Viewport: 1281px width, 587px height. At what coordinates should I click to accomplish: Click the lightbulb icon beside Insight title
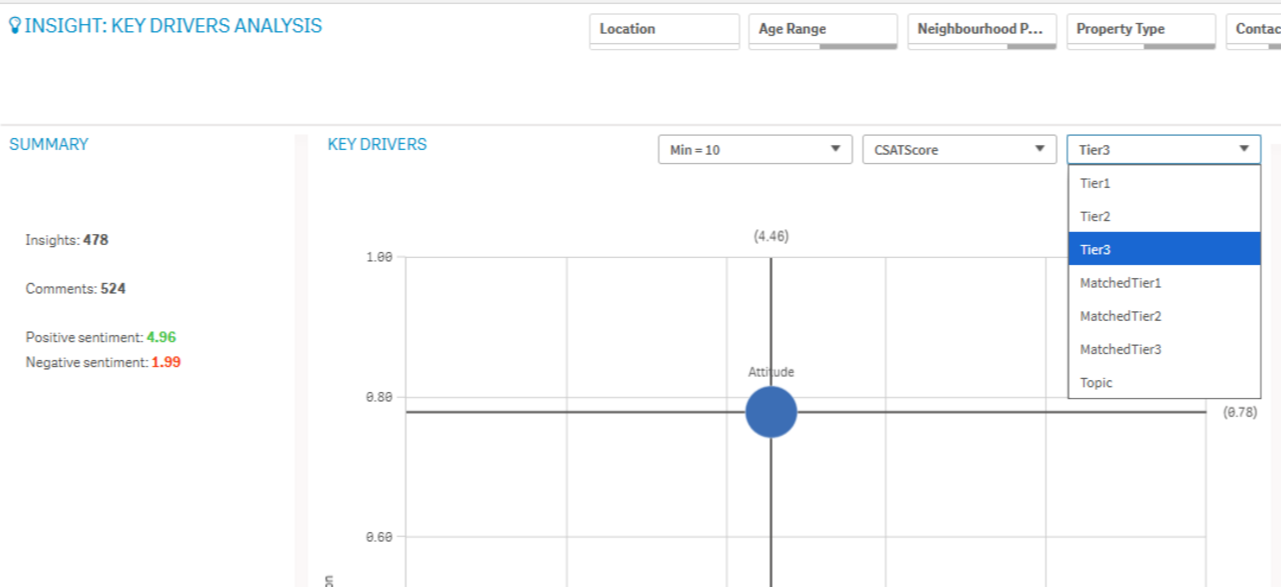(x=14, y=27)
